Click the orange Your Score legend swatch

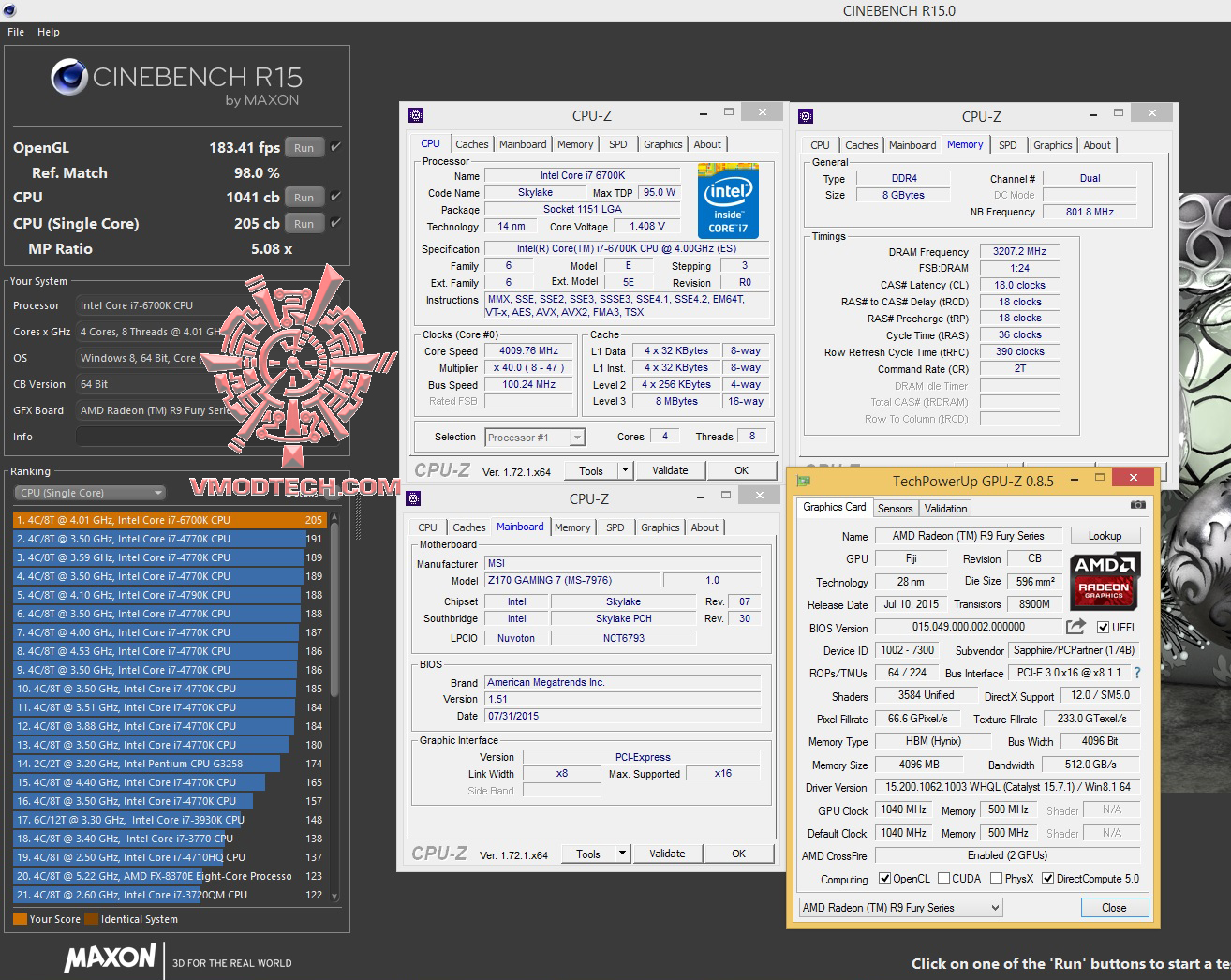pos(20,919)
